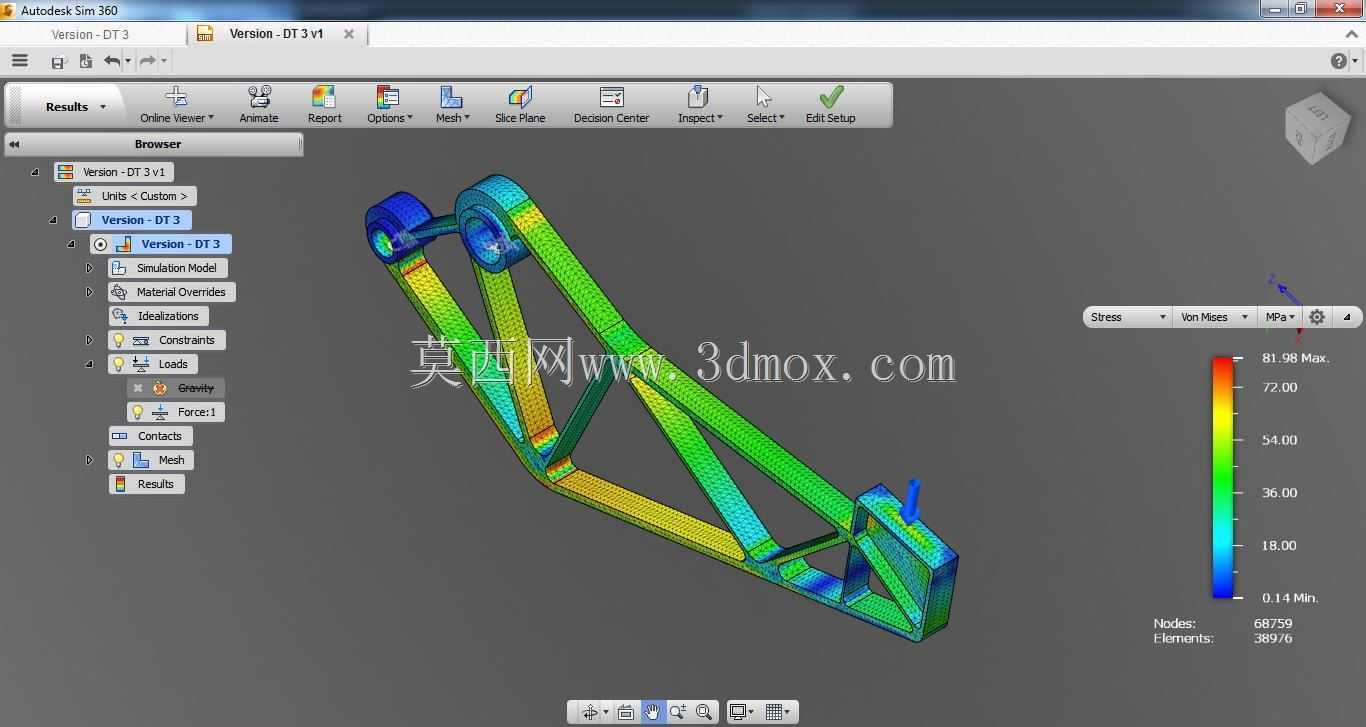Select Constraints tree item
This screenshot has height=727, width=1366.
(167, 340)
